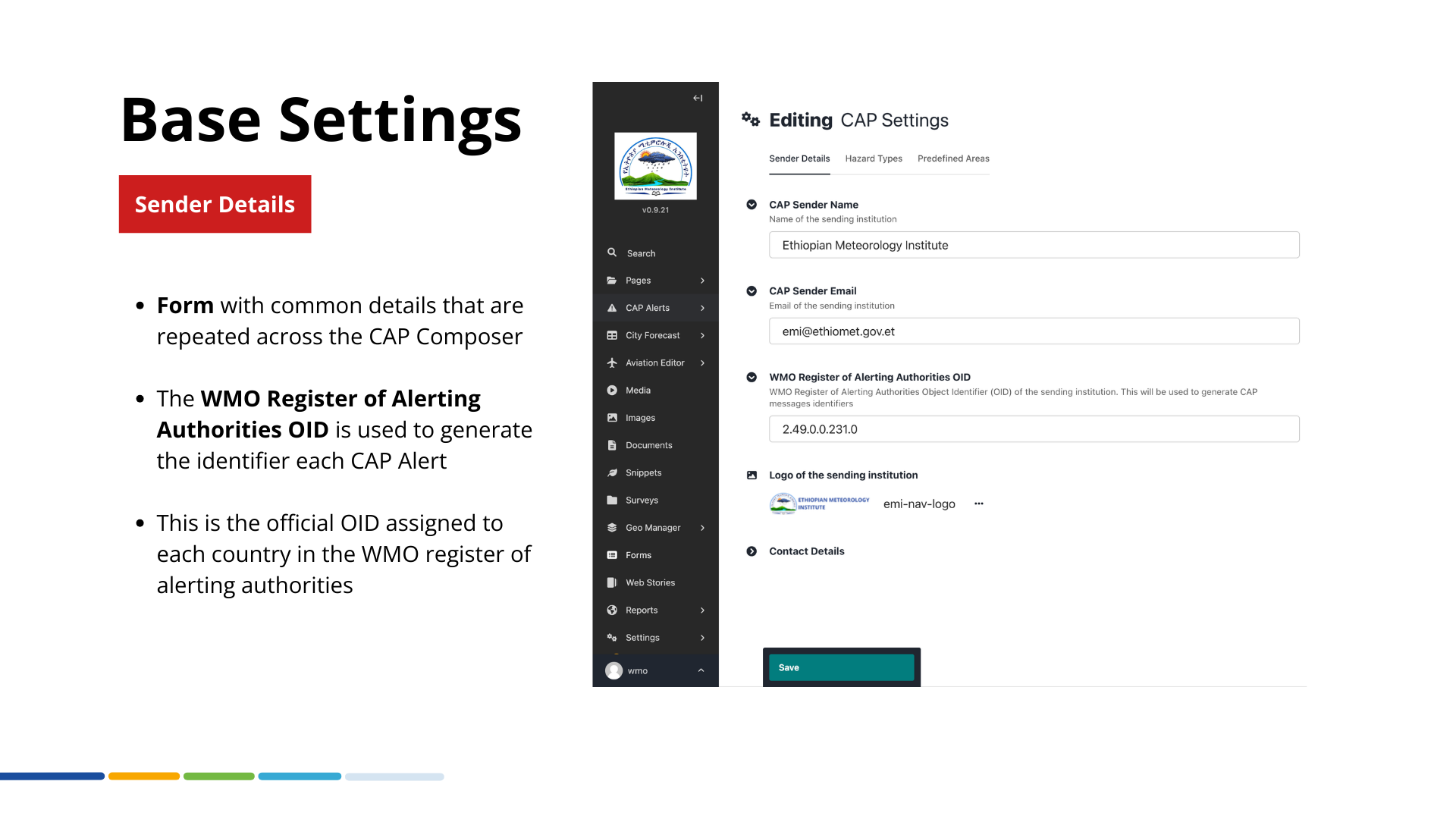Collapse the CAP Sender Name section
The image size is (1456, 819).
tap(752, 205)
